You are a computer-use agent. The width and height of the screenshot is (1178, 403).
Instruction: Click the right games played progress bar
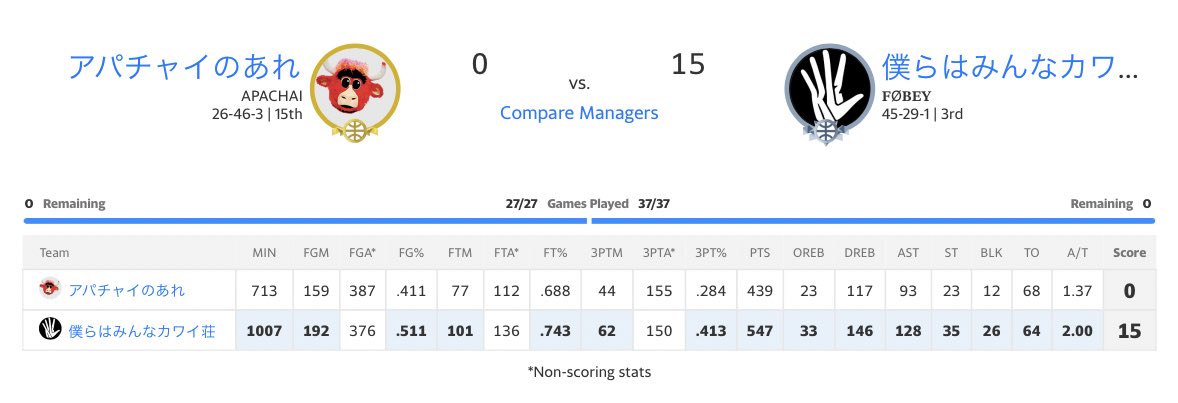pos(873,221)
